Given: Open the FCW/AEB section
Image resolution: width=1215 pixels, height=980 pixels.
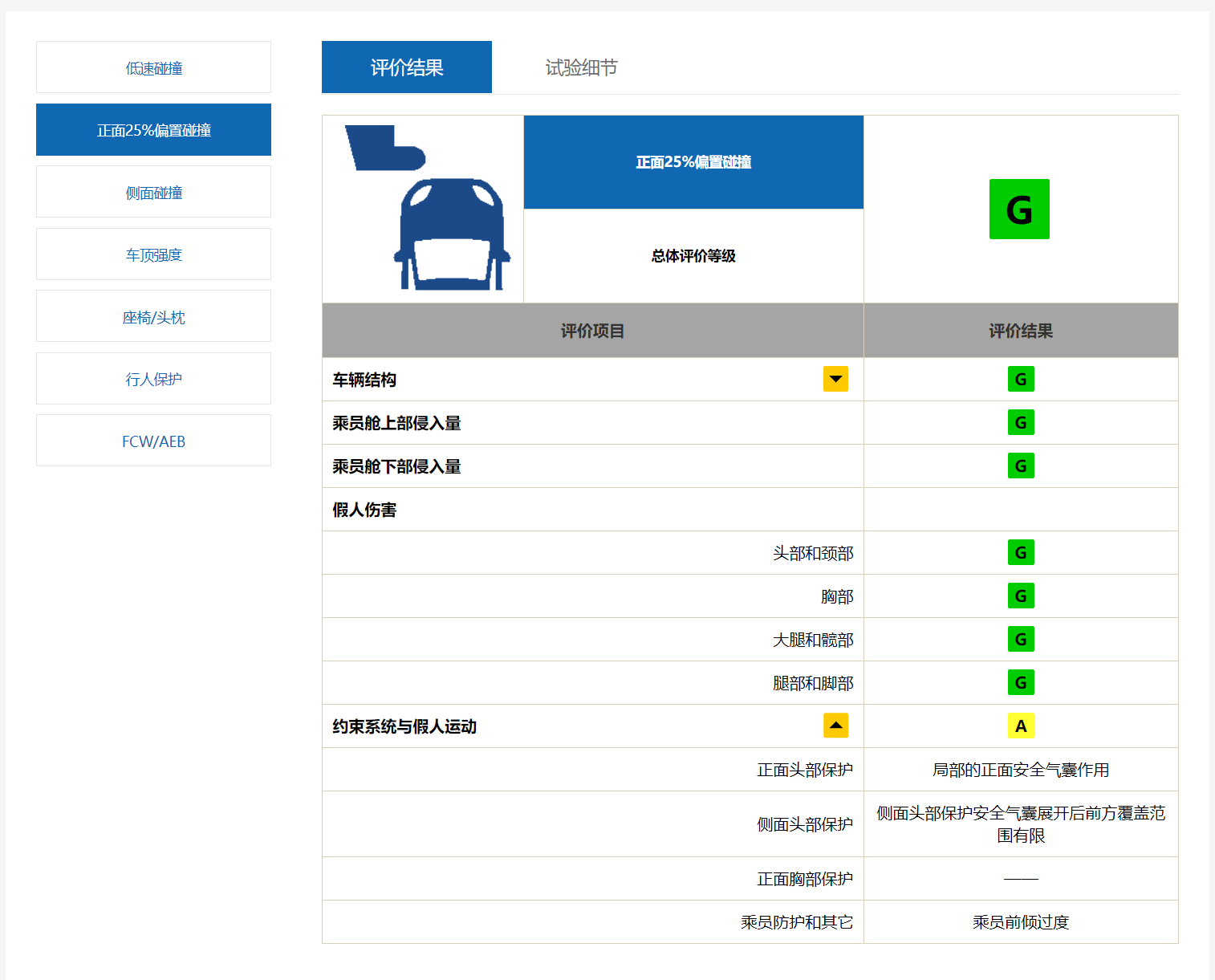Looking at the screenshot, I should point(152,441).
